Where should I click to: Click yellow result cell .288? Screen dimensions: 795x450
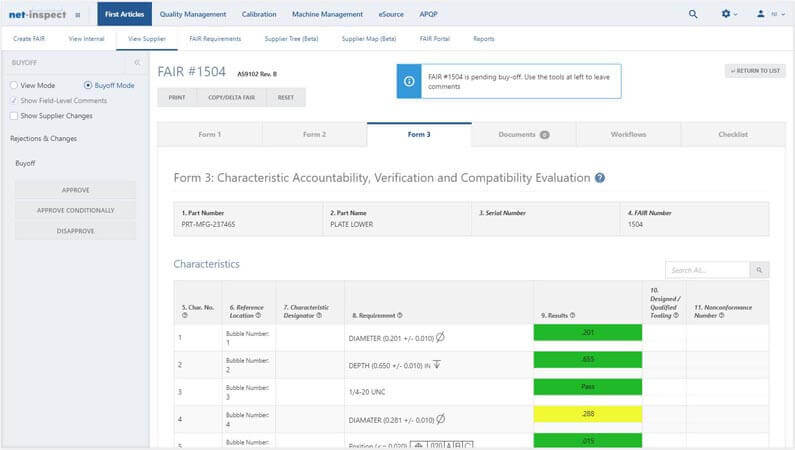(588, 414)
